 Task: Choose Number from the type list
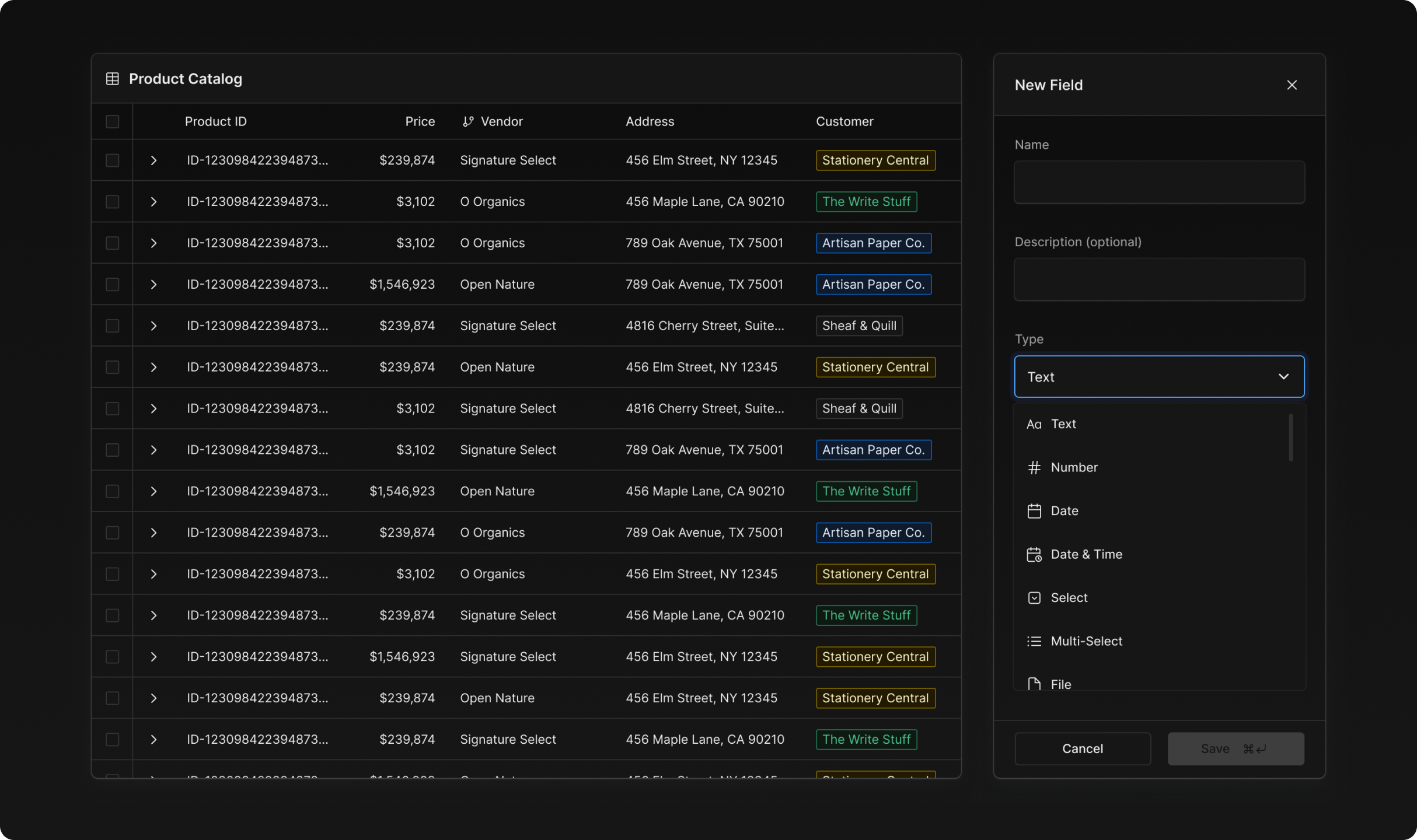click(1073, 468)
